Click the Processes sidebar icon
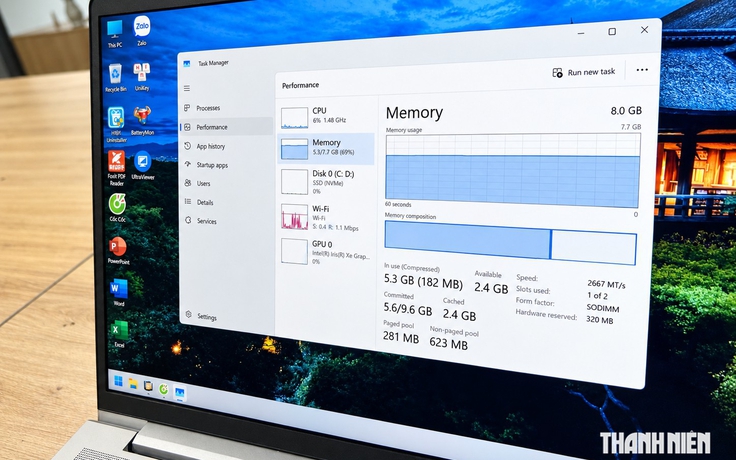The image size is (736, 460). (x=187, y=108)
